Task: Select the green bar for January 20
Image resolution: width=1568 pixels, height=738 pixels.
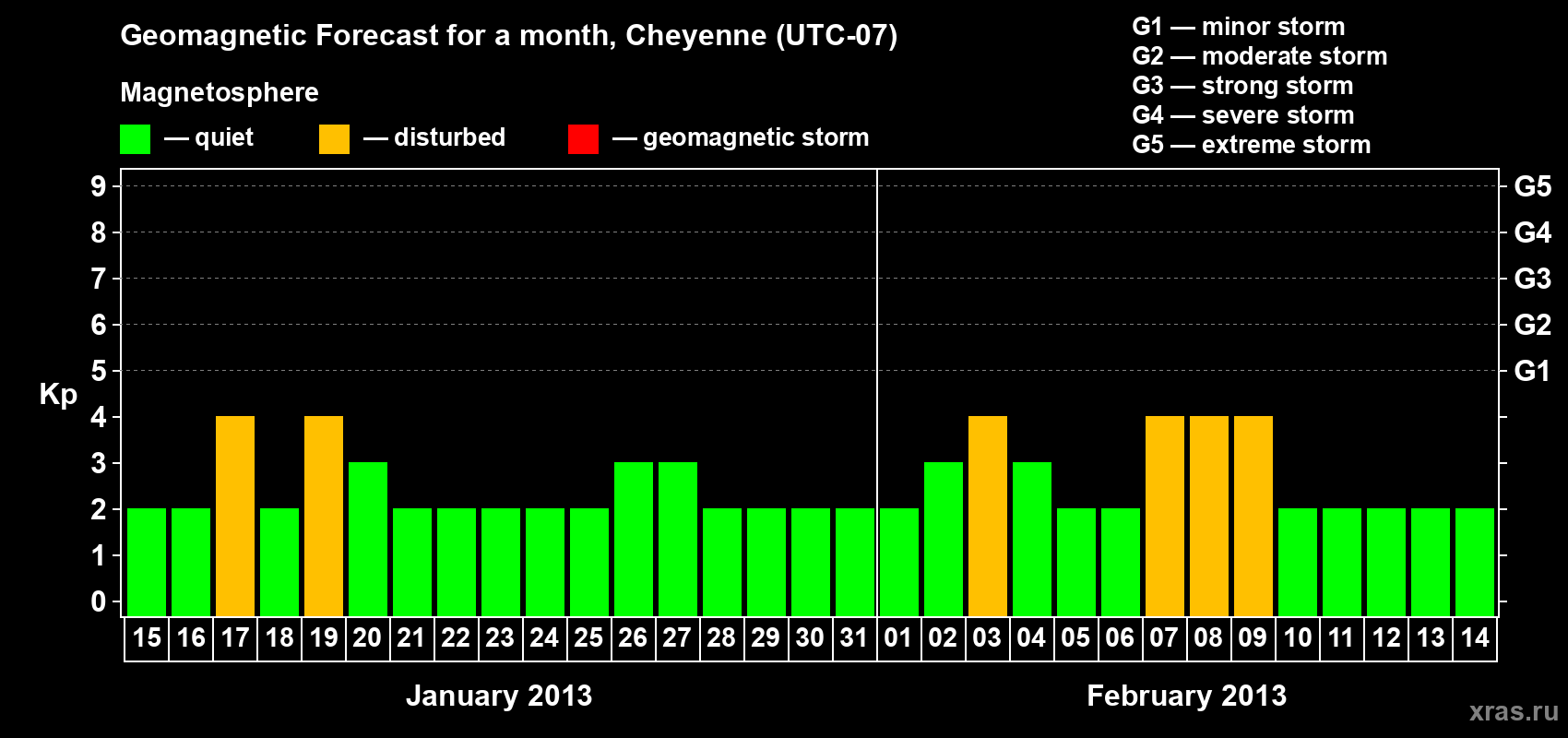Action: [x=368, y=539]
